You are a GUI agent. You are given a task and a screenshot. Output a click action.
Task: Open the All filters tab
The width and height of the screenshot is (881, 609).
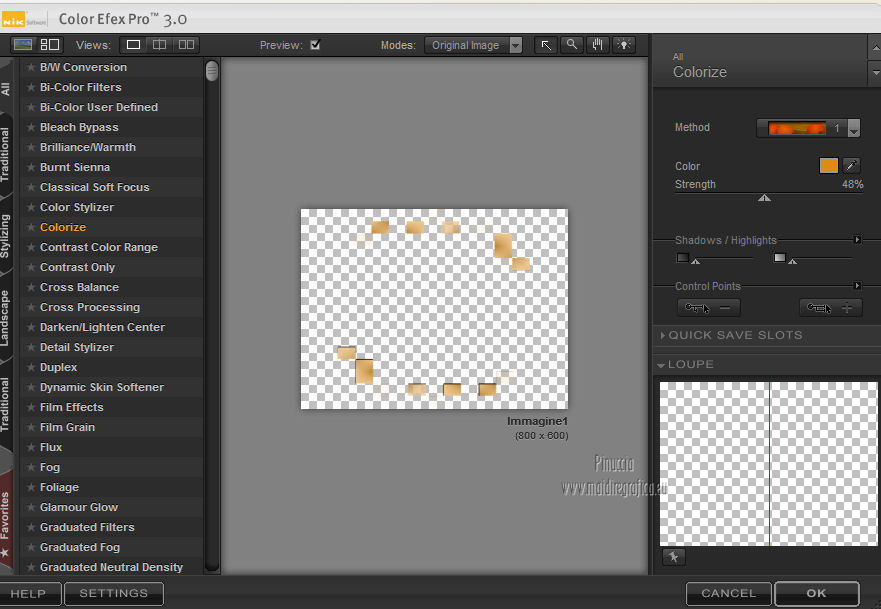(6, 88)
